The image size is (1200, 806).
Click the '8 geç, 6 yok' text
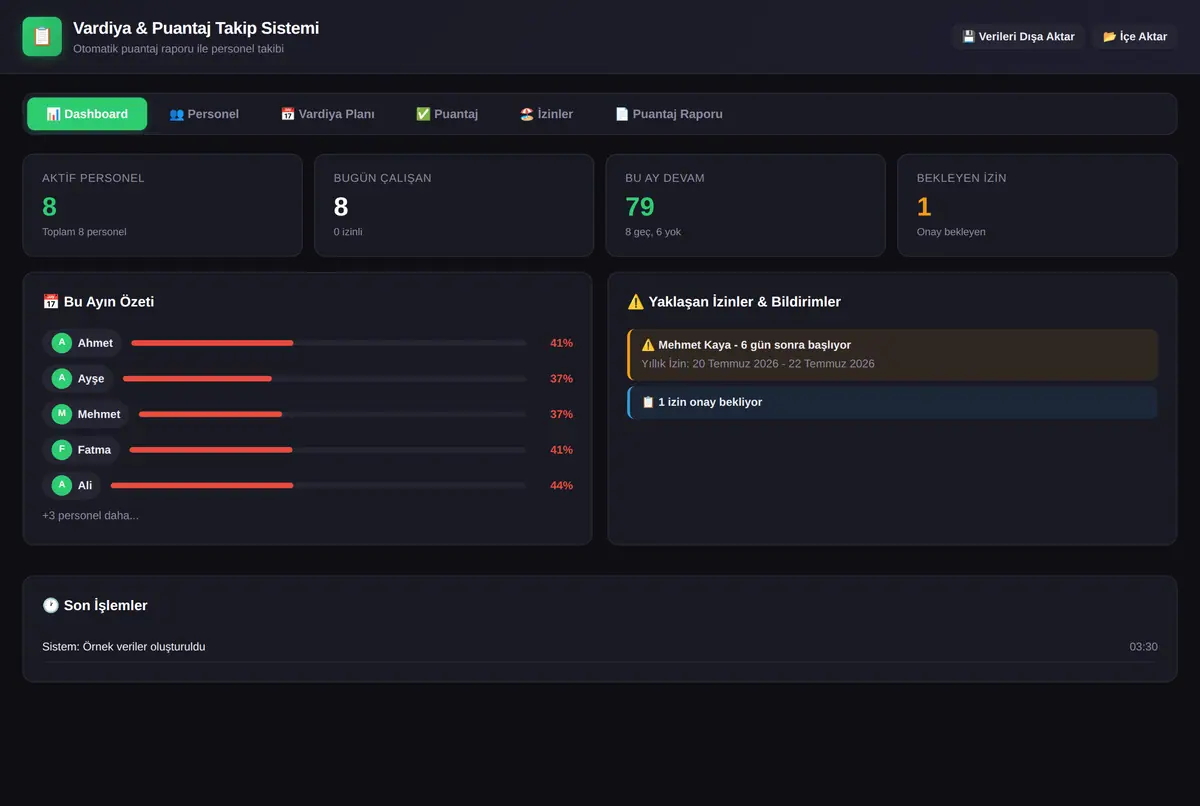[x=653, y=232]
